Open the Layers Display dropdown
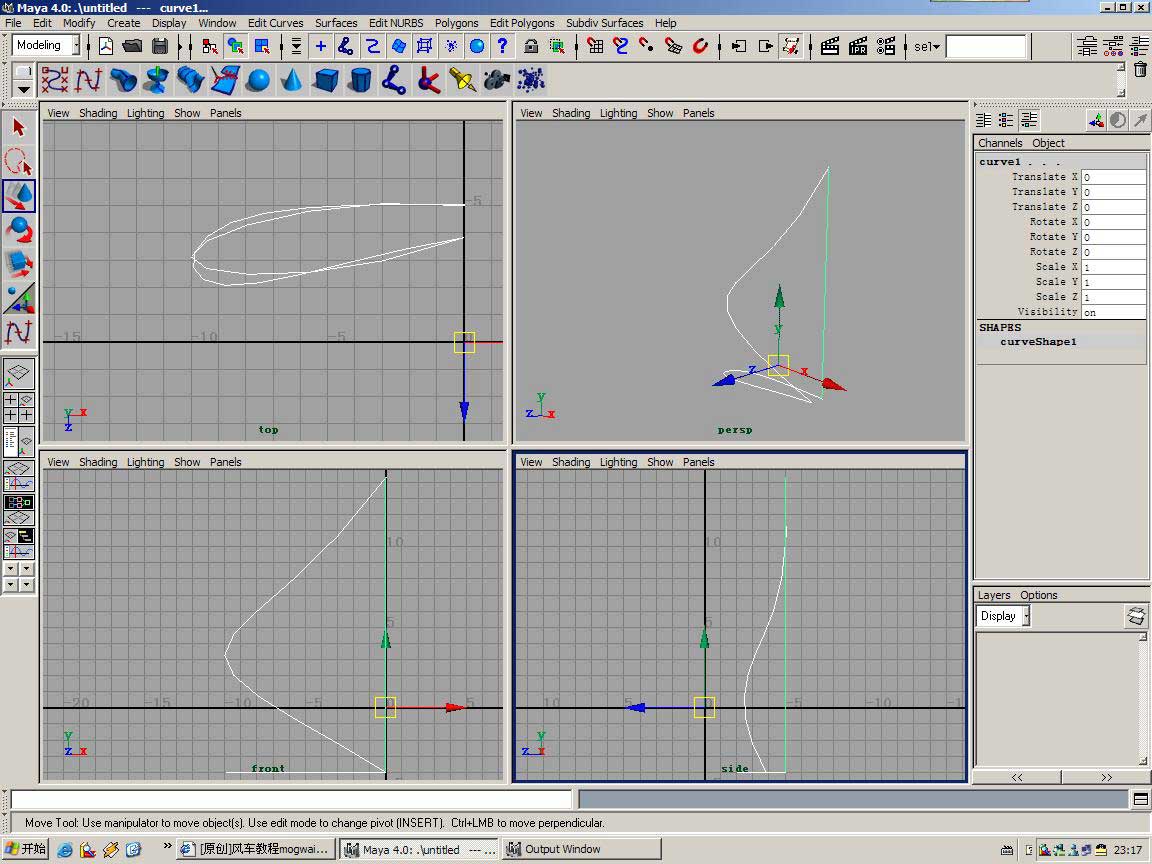1152x864 pixels. (1003, 616)
